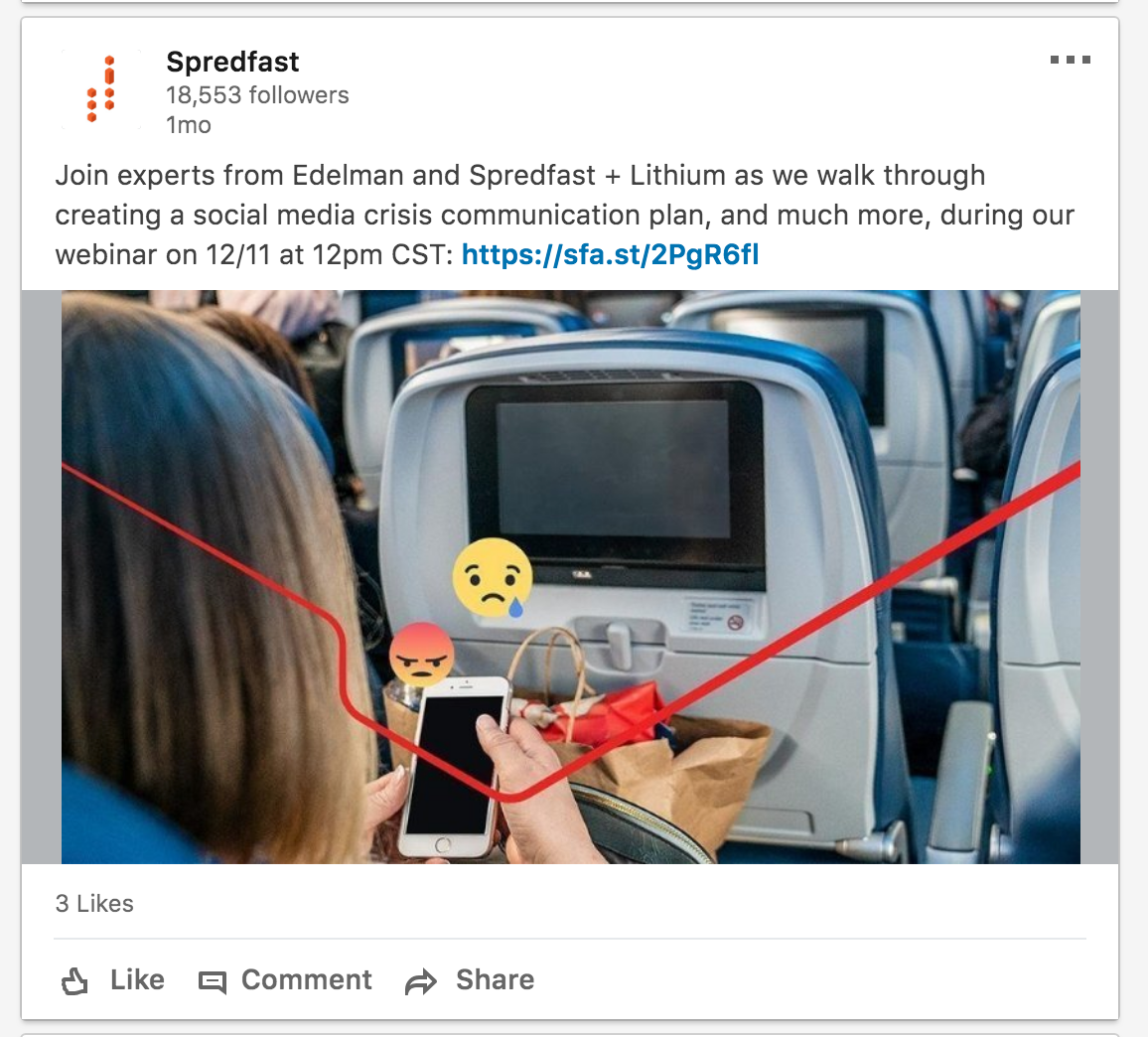This screenshot has height=1037, width=1148.
Task: Click the crying emoji in the image
Action: click(492, 578)
